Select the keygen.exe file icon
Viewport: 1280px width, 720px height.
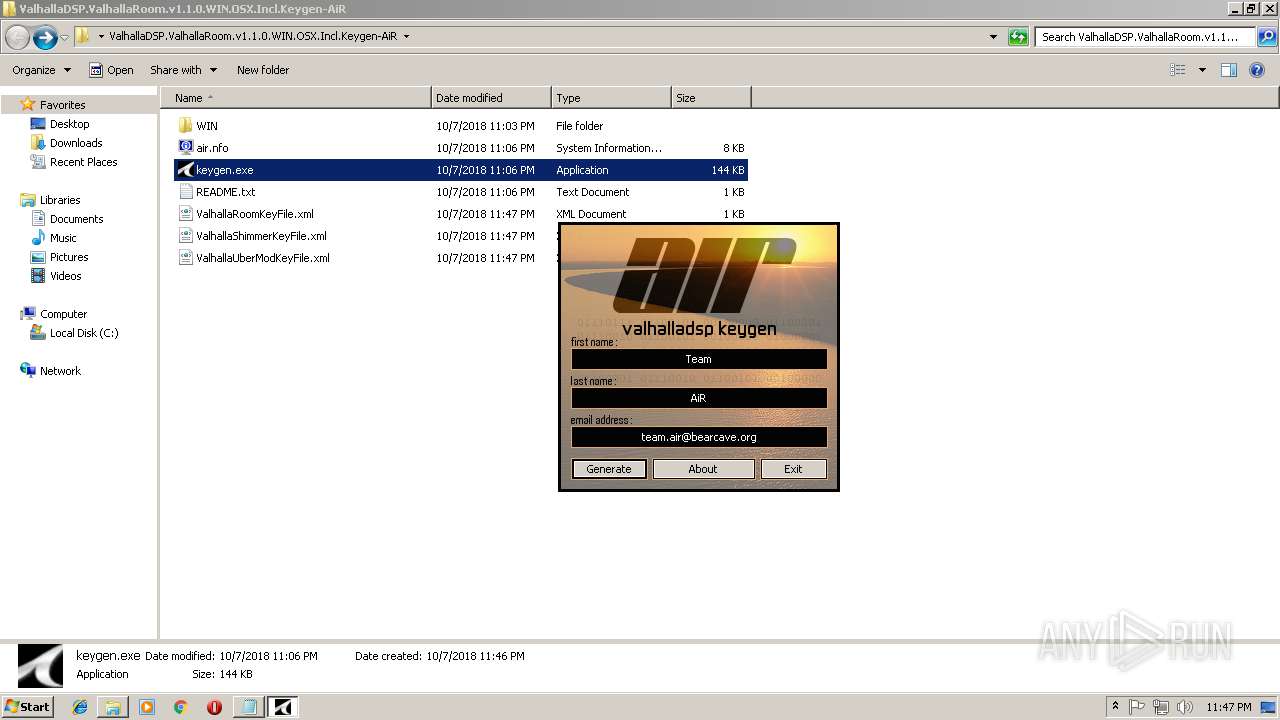(x=185, y=170)
